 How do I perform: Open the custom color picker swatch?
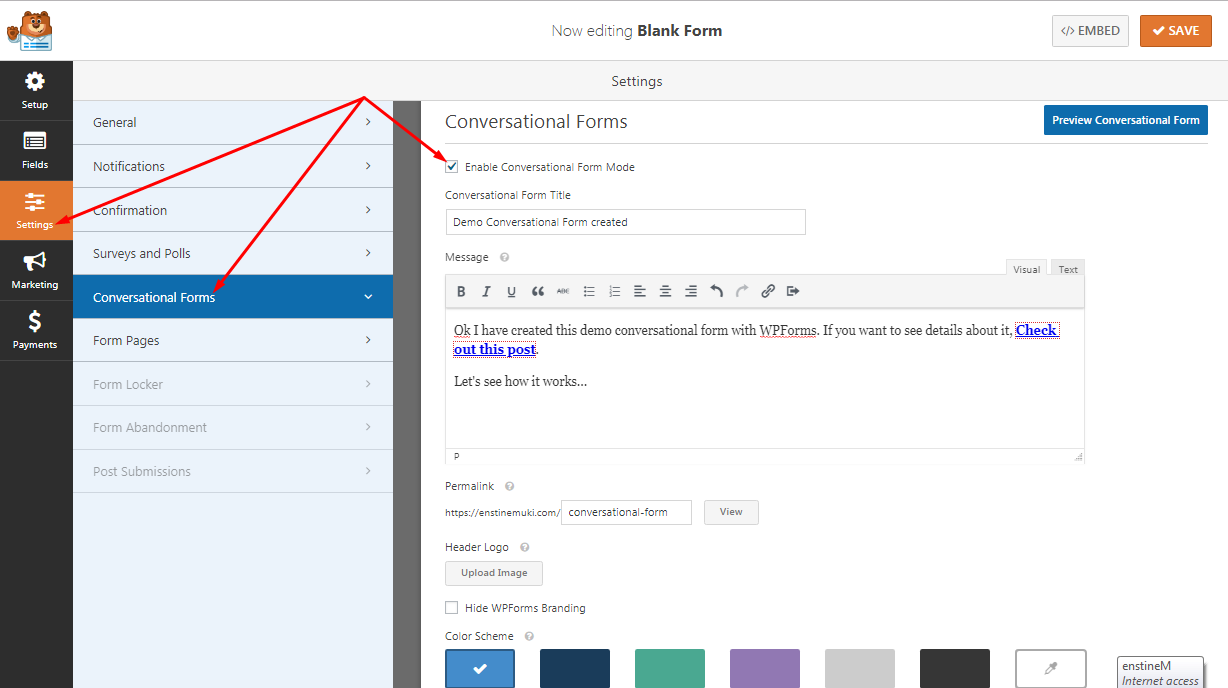click(1051, 668)
